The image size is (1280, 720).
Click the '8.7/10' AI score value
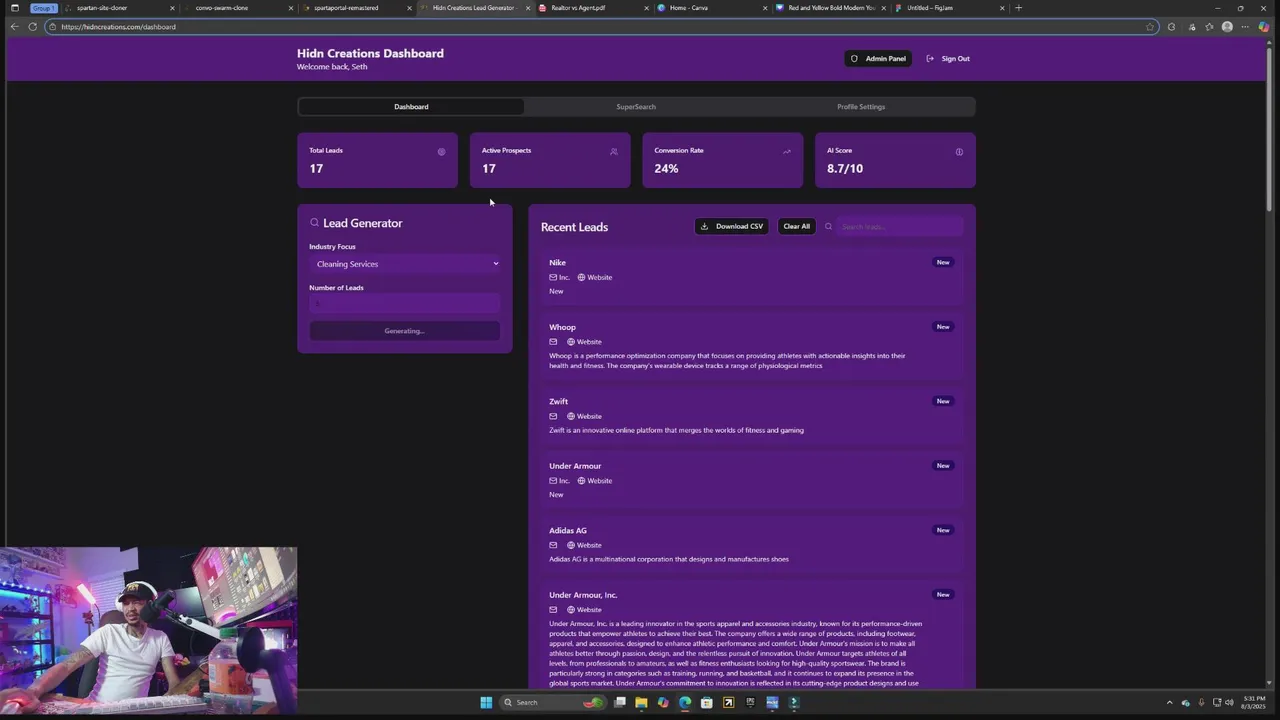click(x=845, y=169)
